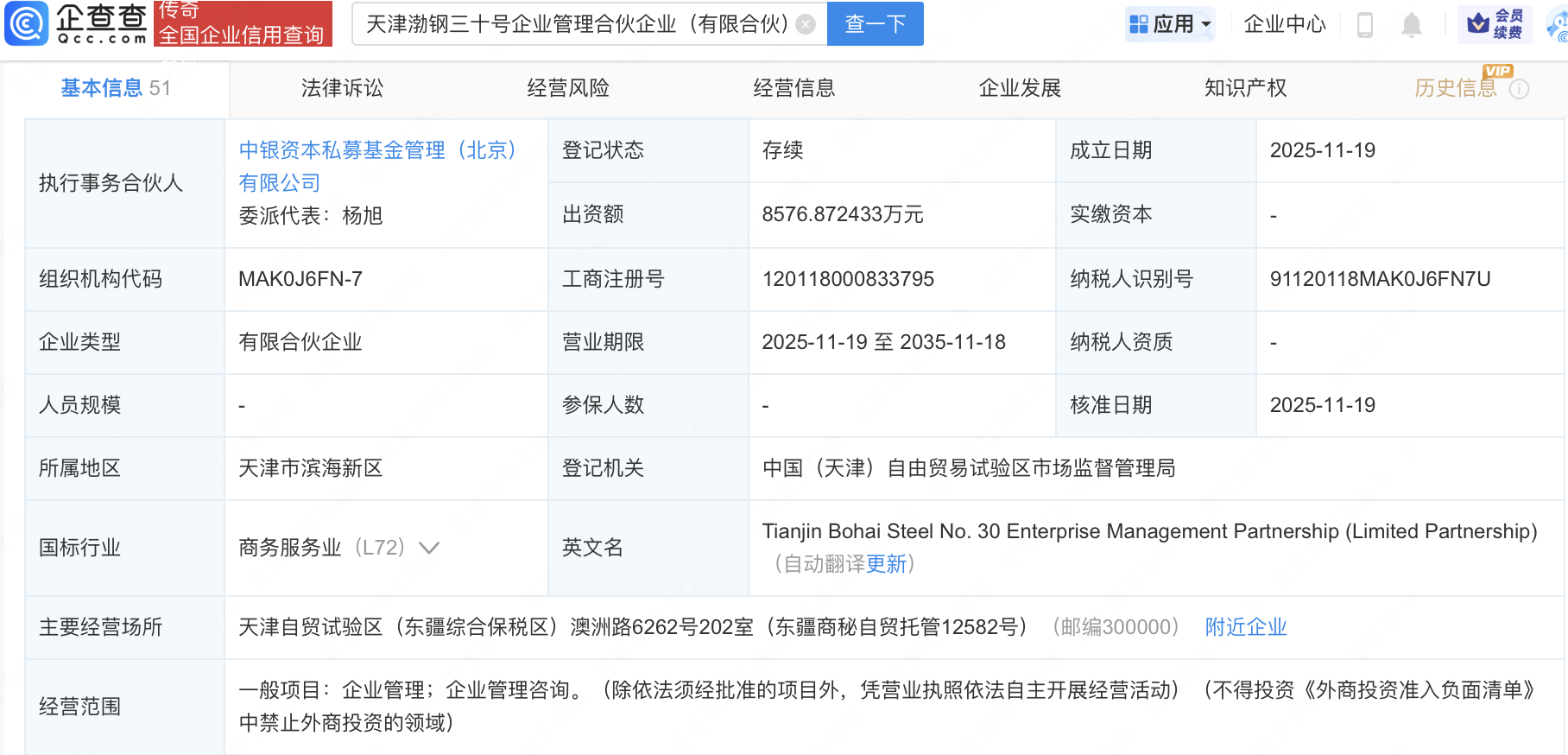
Task: Expand the 商务服务业 industry chevron
Action: click(x=429, y=548)
